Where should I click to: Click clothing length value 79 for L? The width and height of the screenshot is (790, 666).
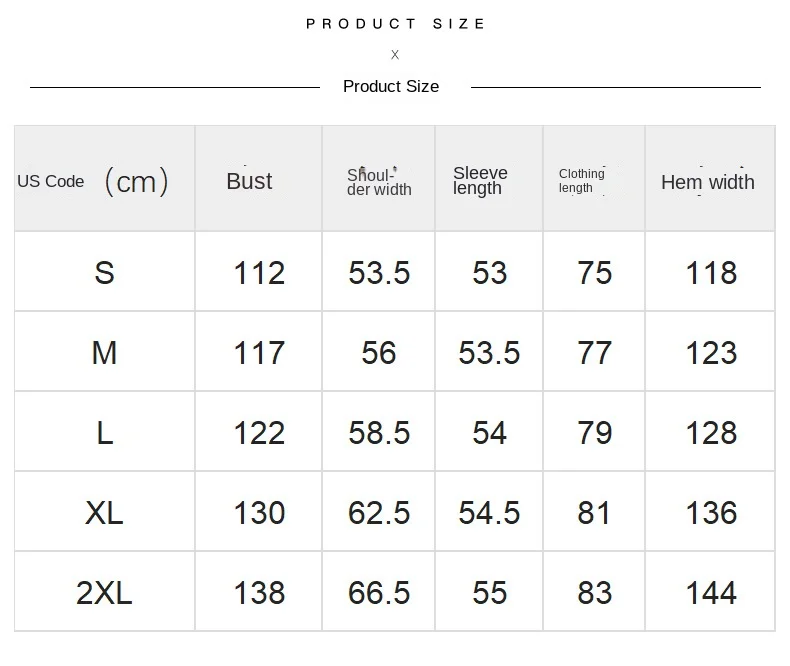pyautogui.click(x=595, y=432)
